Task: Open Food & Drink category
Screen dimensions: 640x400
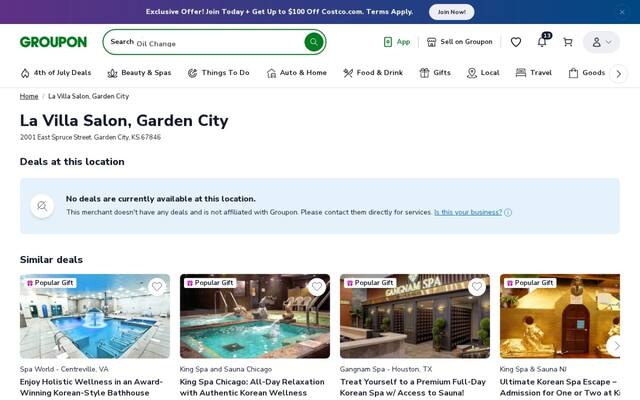Action: pos(373,73)
